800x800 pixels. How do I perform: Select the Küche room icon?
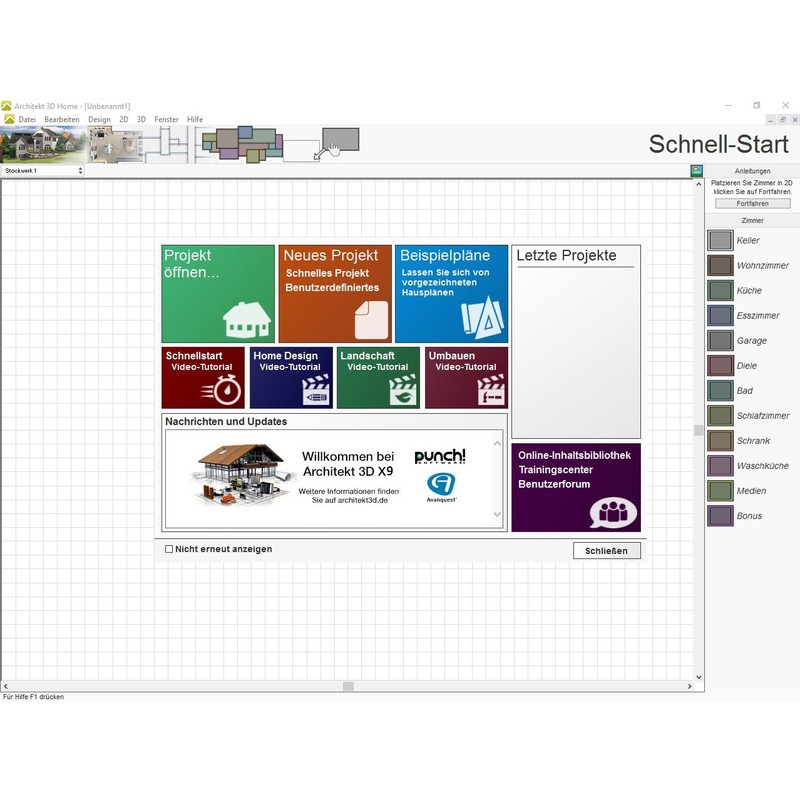(720, 291)
